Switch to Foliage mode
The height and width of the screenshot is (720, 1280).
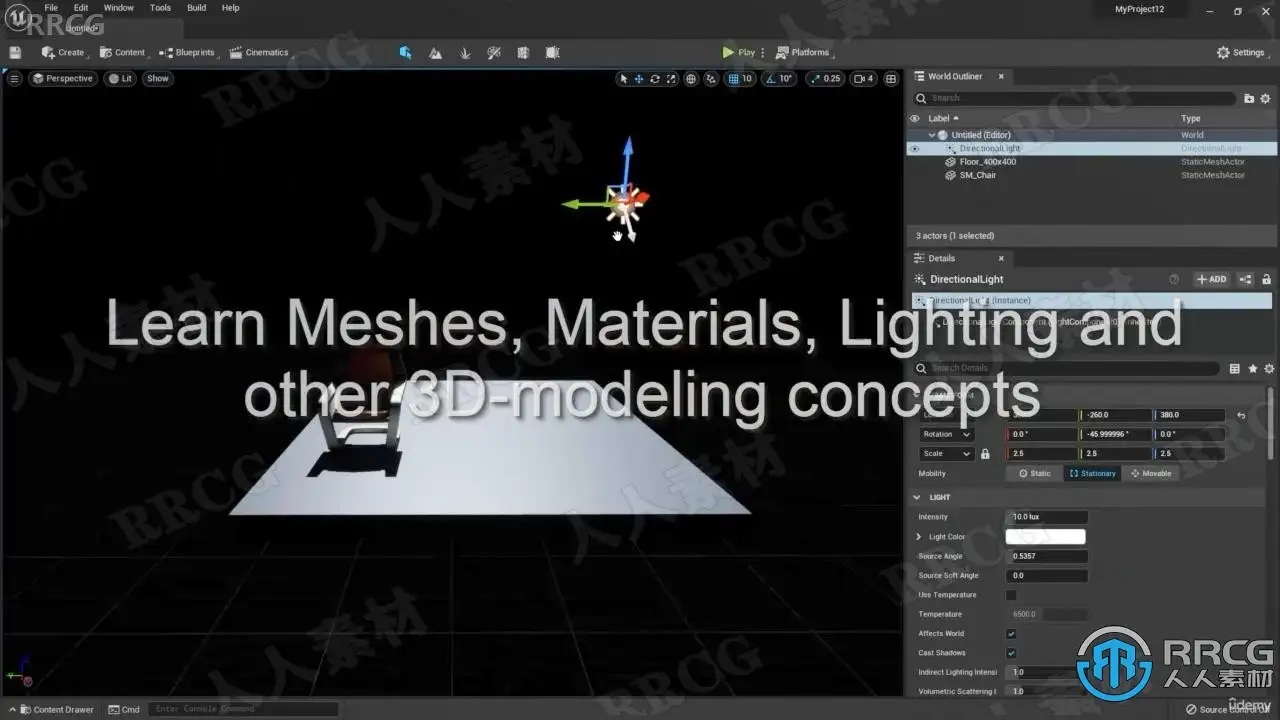(464, 52)
